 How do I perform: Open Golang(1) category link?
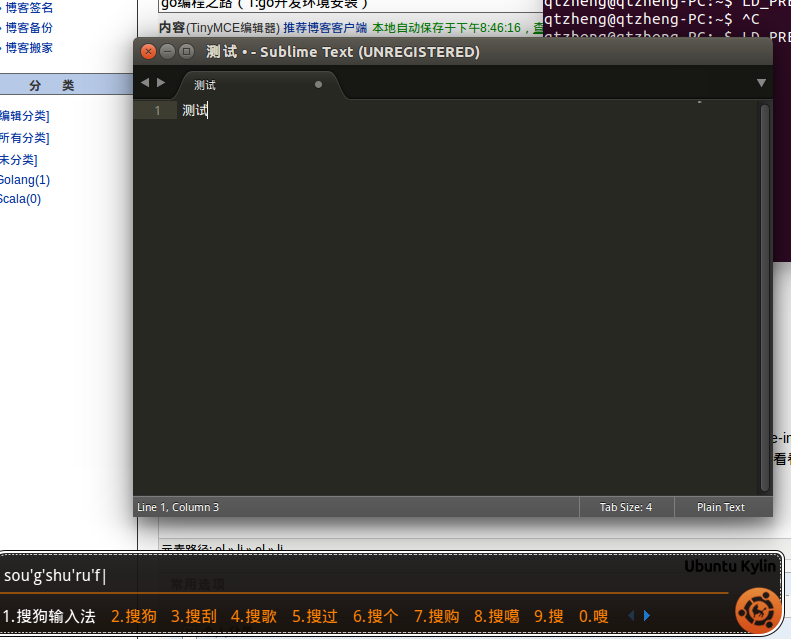[25, 180]
